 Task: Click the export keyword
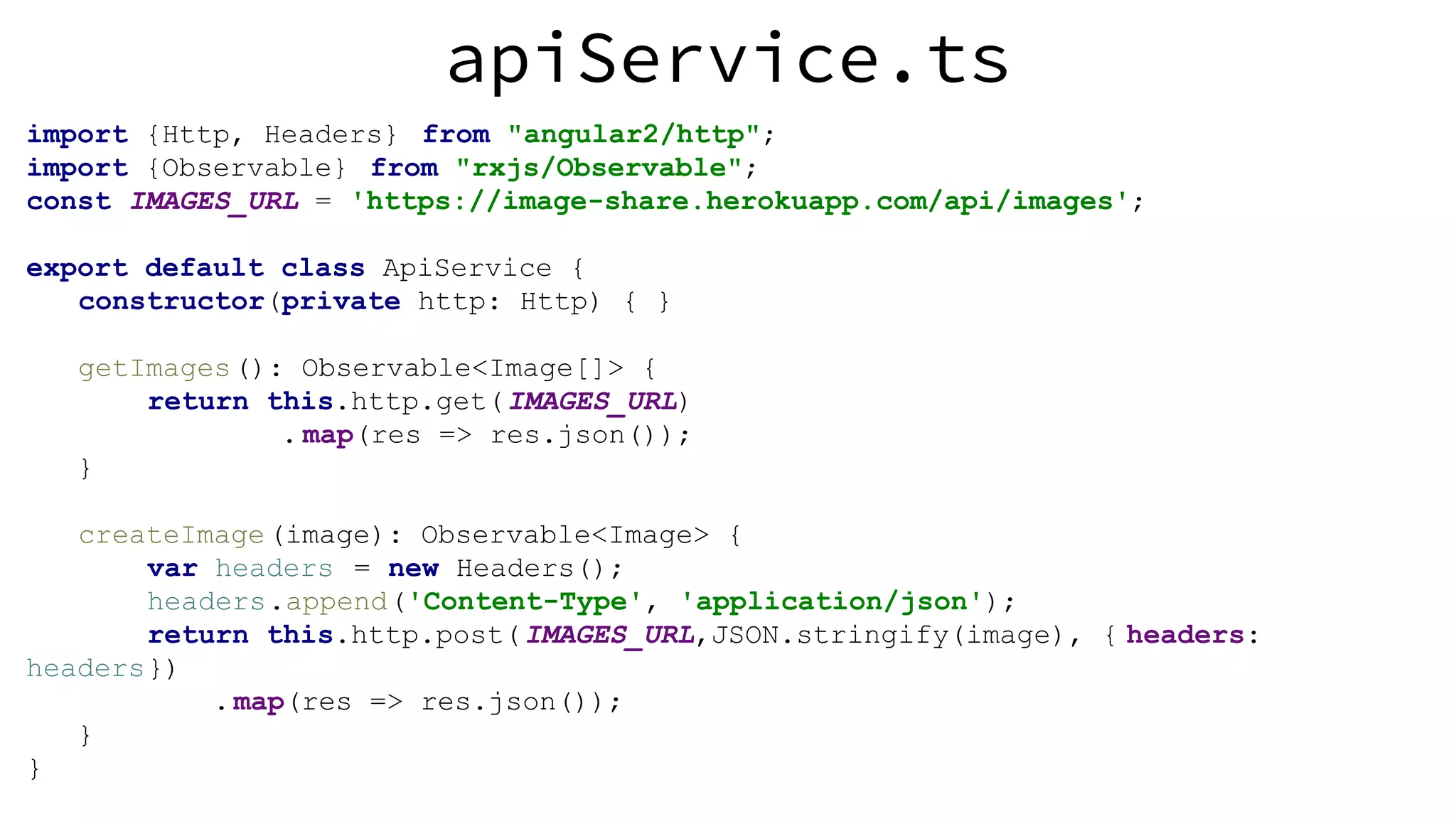click(x=77, y=268)
